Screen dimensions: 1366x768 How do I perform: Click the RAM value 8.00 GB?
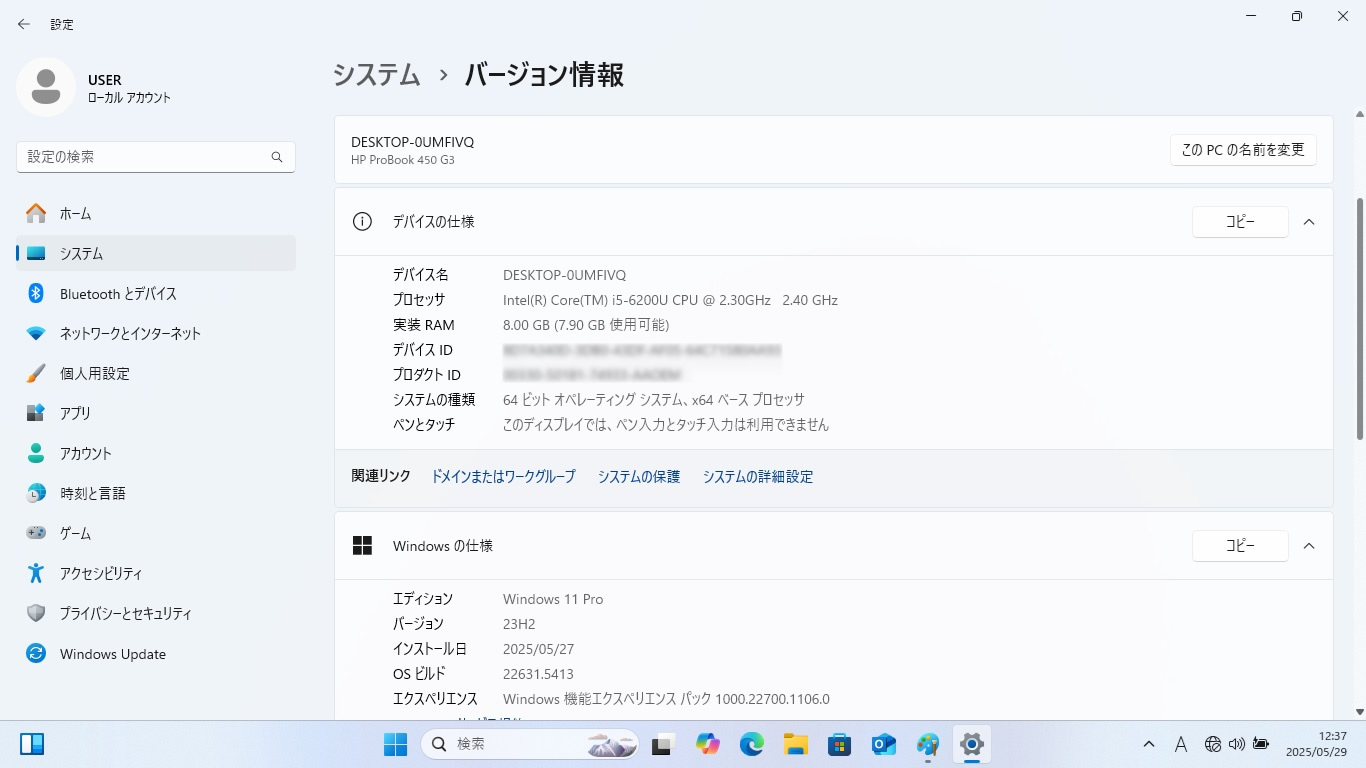586,325
